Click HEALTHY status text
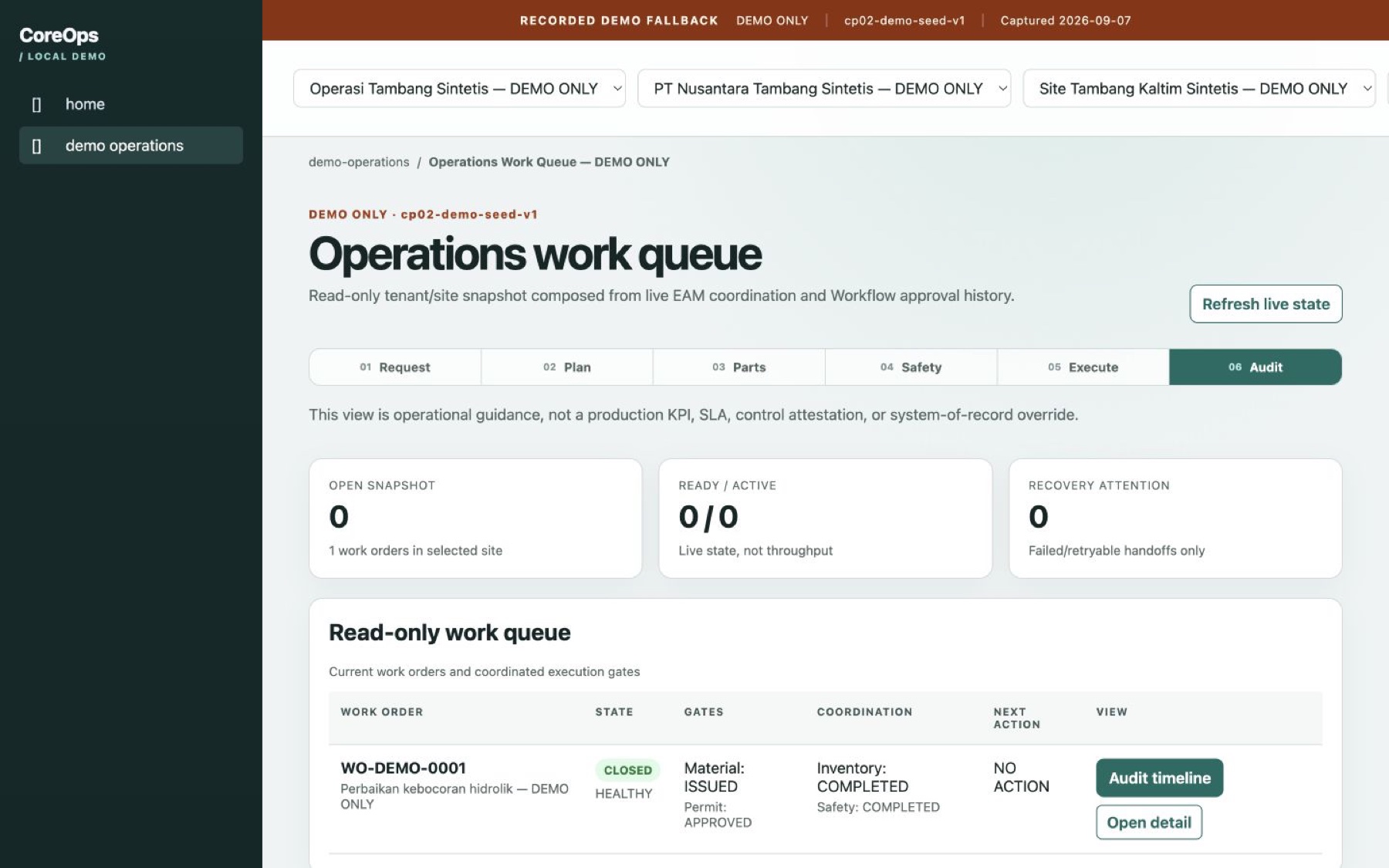The width and height of the screenshot is (1389, 868). coord(624,794)
